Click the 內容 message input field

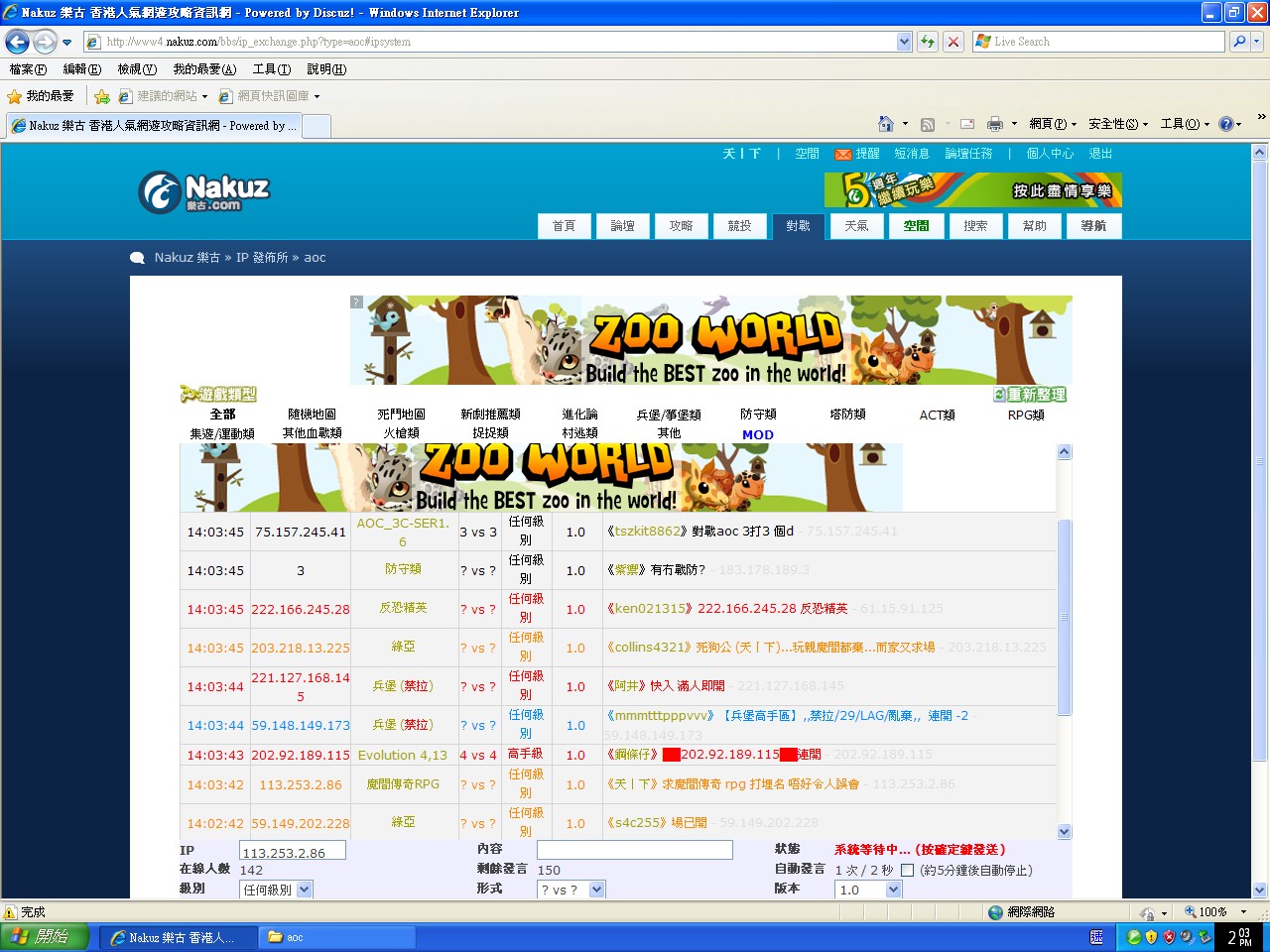coord(635,850)
